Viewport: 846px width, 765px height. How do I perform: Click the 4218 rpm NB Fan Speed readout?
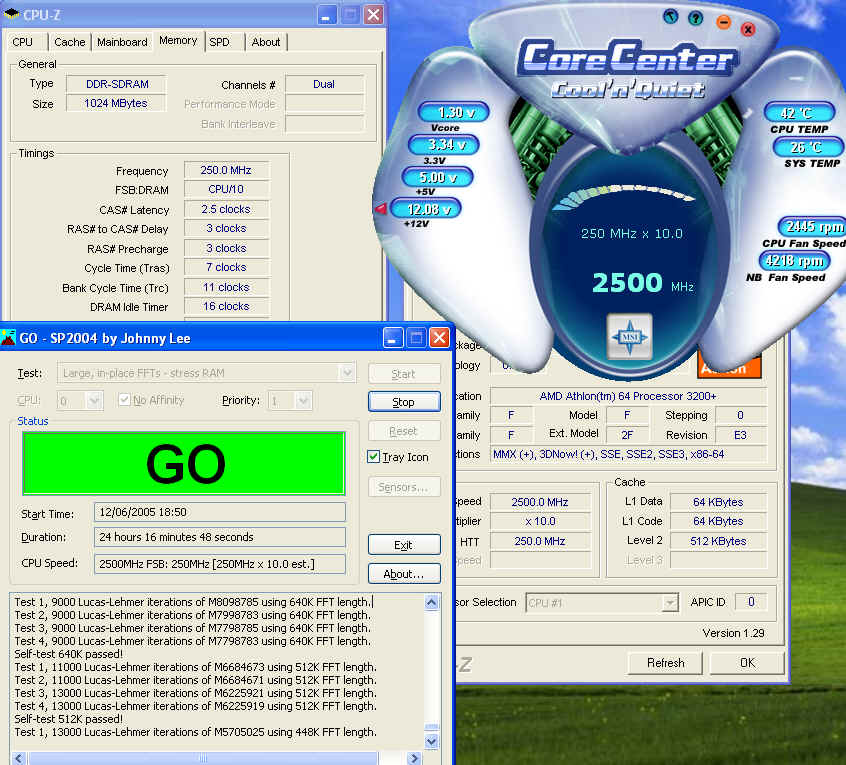pyautogui.click(x=795, y=261)
